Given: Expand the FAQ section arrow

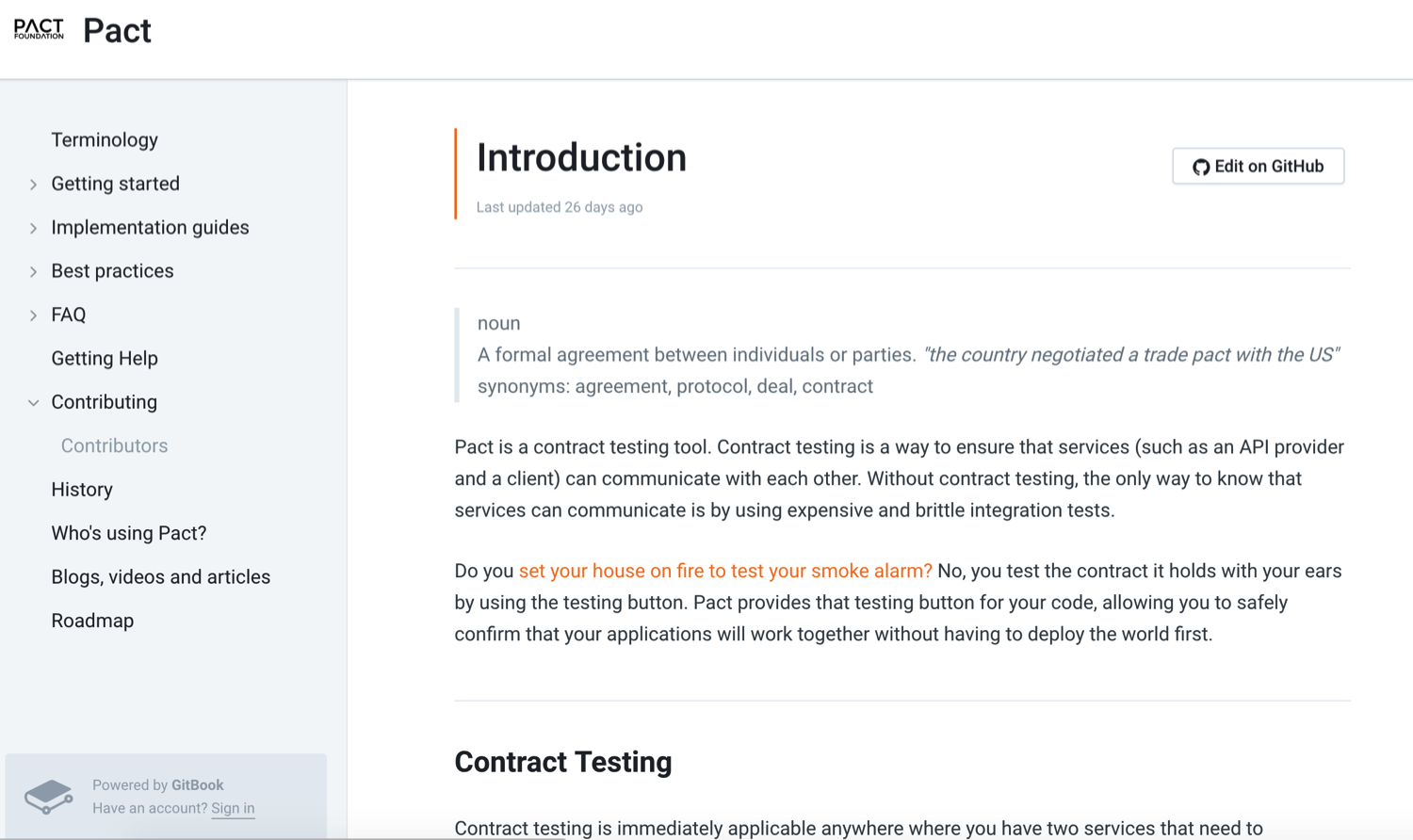Looking at the screenshot, I should pos(33,315).
